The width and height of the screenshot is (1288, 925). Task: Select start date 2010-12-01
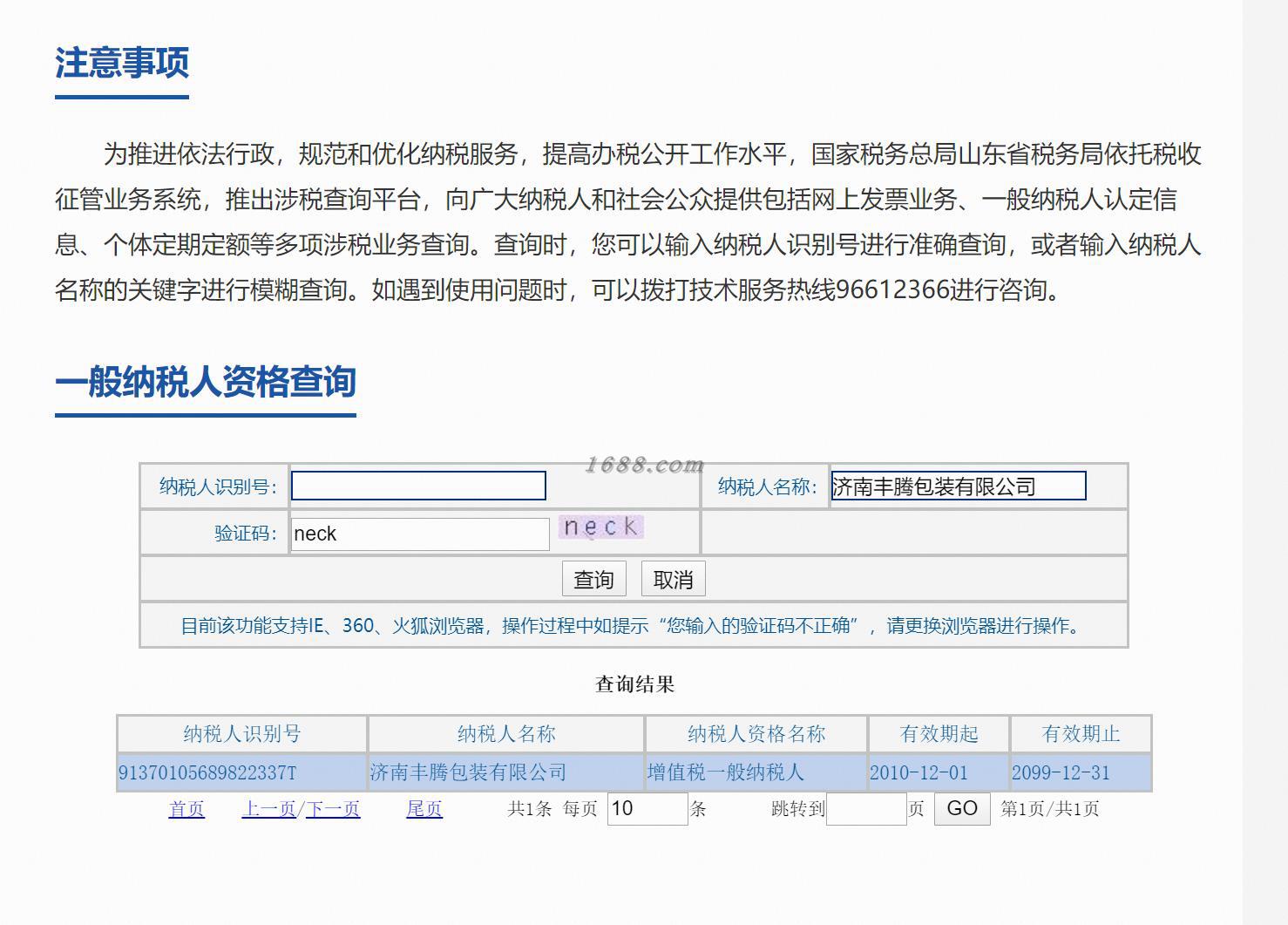[939, 772]
